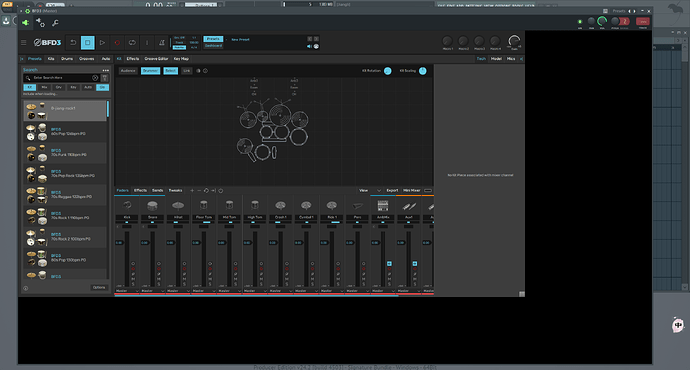690x370 pixels.
Task: Click the Ride 1 cymbal channel icon
Action: [332, 205]
